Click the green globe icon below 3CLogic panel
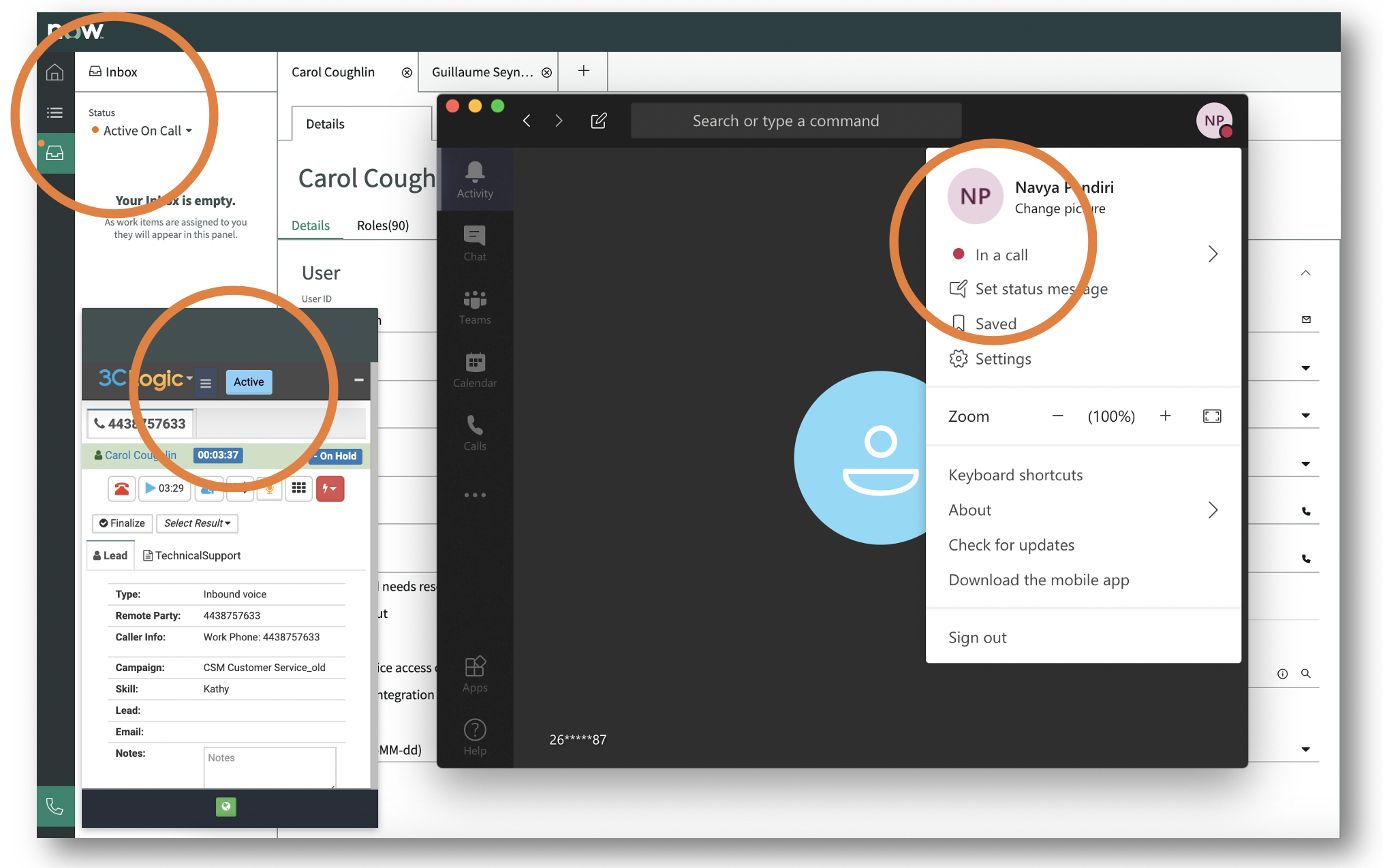This screenshot has height=868, width=1383. pyautogui.click(x=226, y=807)
